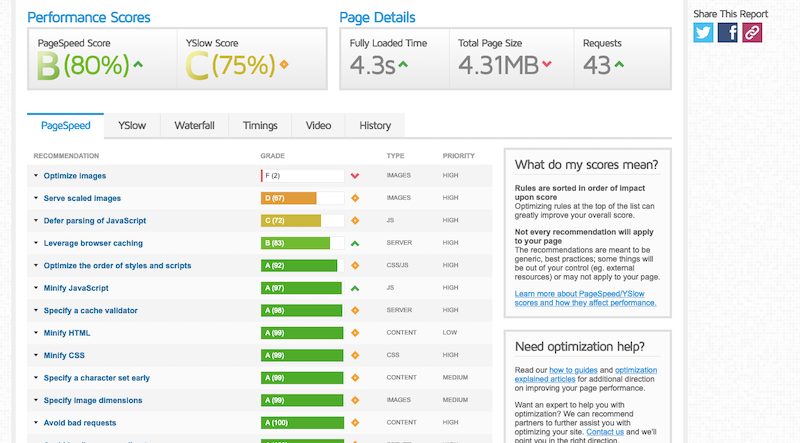Click green up arrow beside Minify JavaScript grade

pyautogui.click(x=354, y=288)
